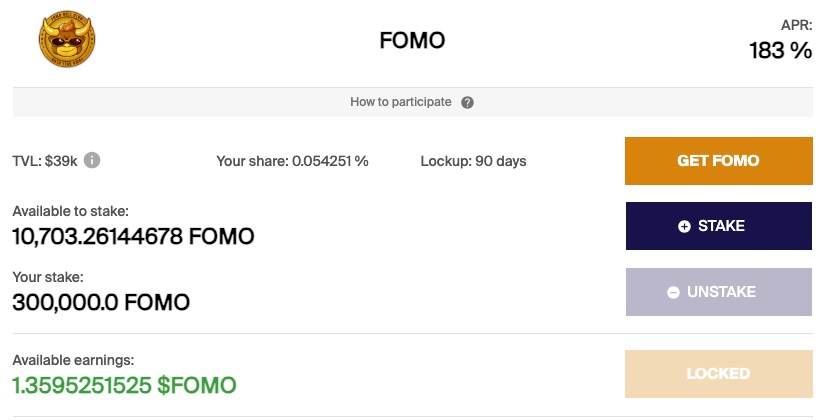The image size is (824, 420).
Task: Click the TVL $39k text
Action: coord(45,161)
